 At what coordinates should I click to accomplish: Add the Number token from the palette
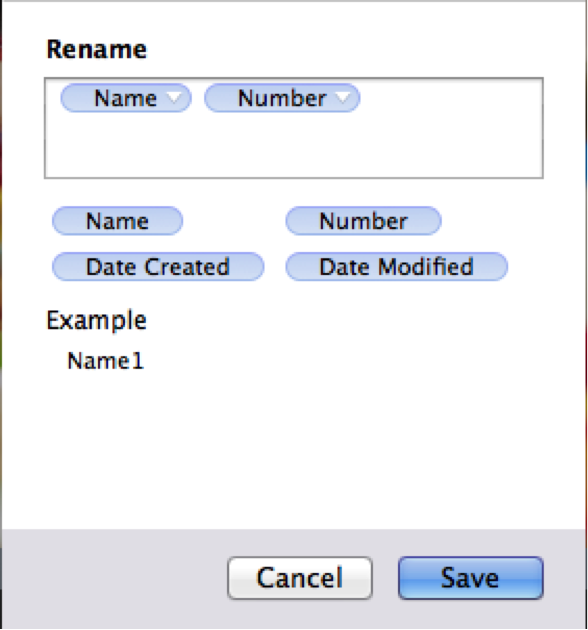pyautogui.click(x=363, y=221)
